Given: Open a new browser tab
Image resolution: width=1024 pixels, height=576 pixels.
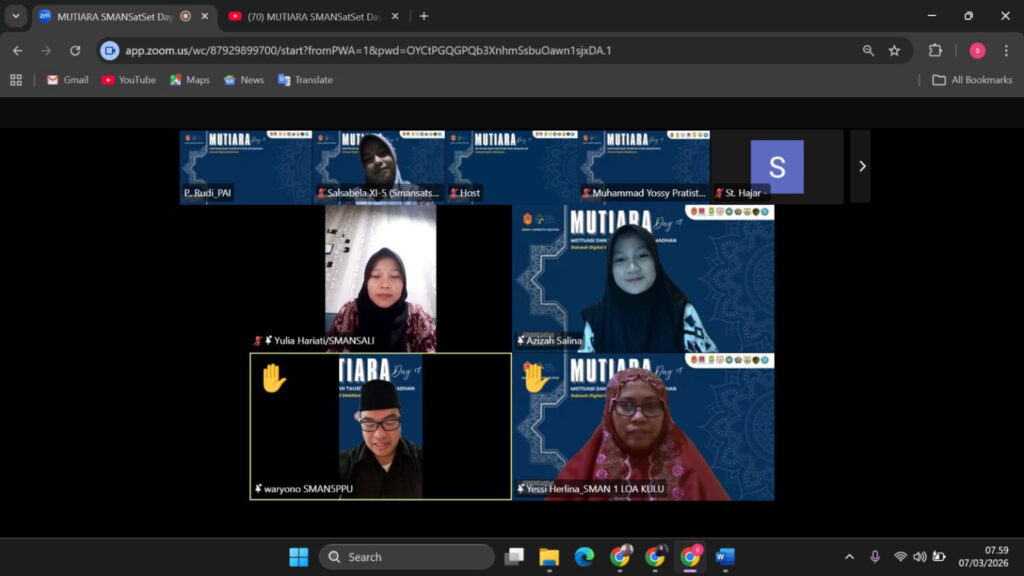Looking at the screenshot, I should pyautogui.click(x=424, y=16).
